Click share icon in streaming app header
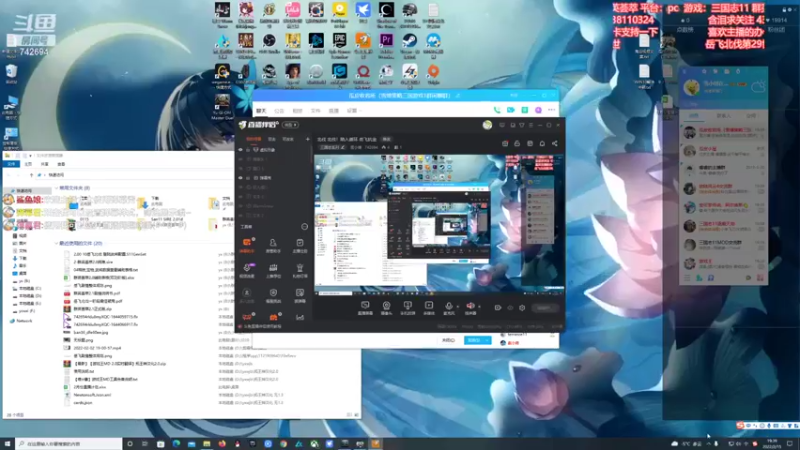The image size is (800, 450). [555, 144]
